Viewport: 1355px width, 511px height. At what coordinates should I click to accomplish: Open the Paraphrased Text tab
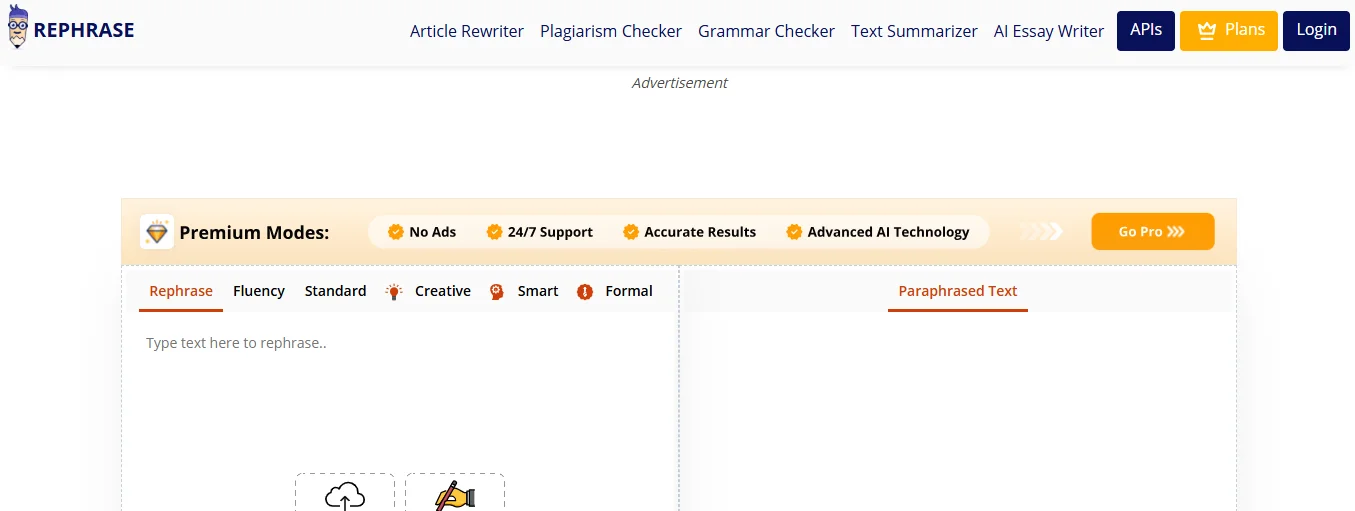coord(957,291)
